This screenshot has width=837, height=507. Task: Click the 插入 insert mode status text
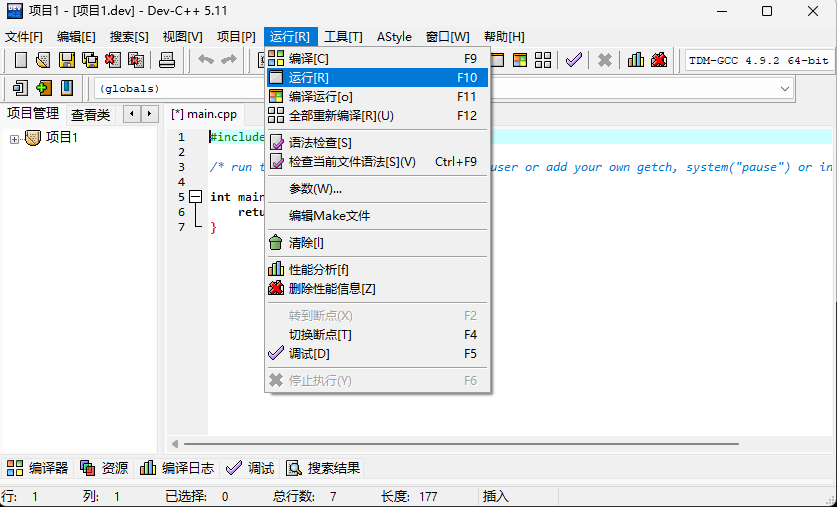coord(496,497)
